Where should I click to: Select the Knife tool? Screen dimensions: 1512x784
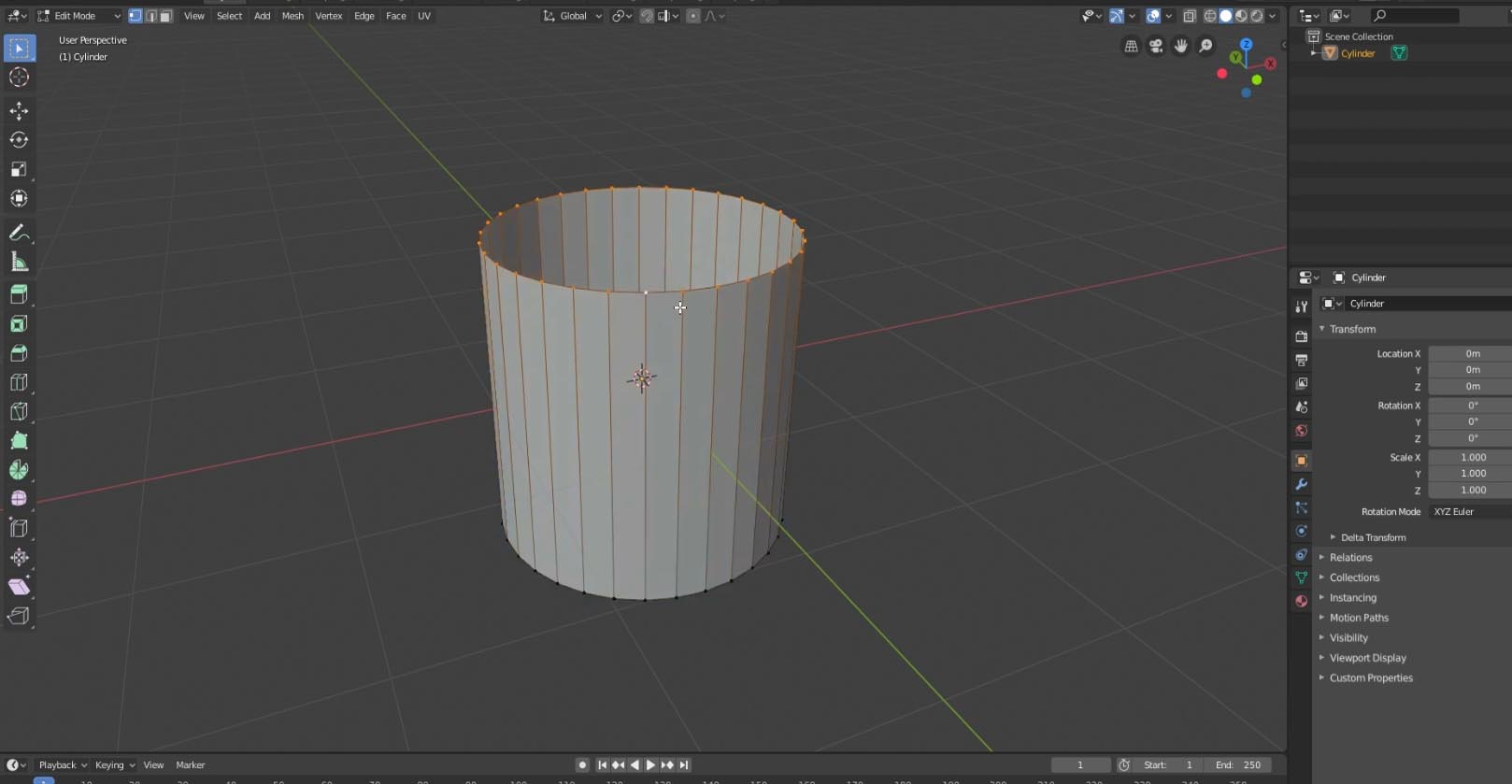pyautogui.click(x=19, y=411)
